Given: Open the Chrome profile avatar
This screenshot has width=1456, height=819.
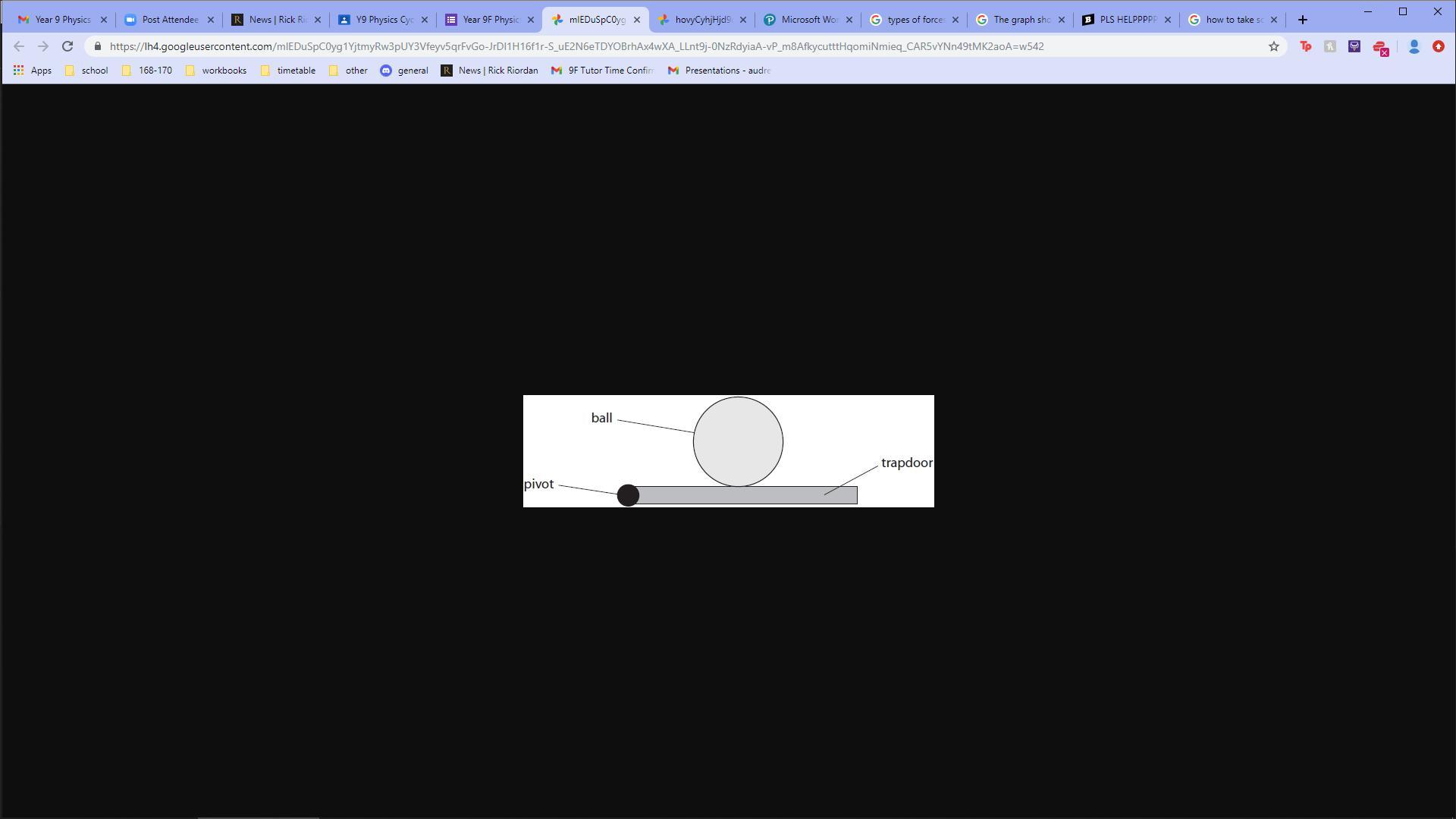Looking at the screenshot, I should click(x=1414, y=47).
